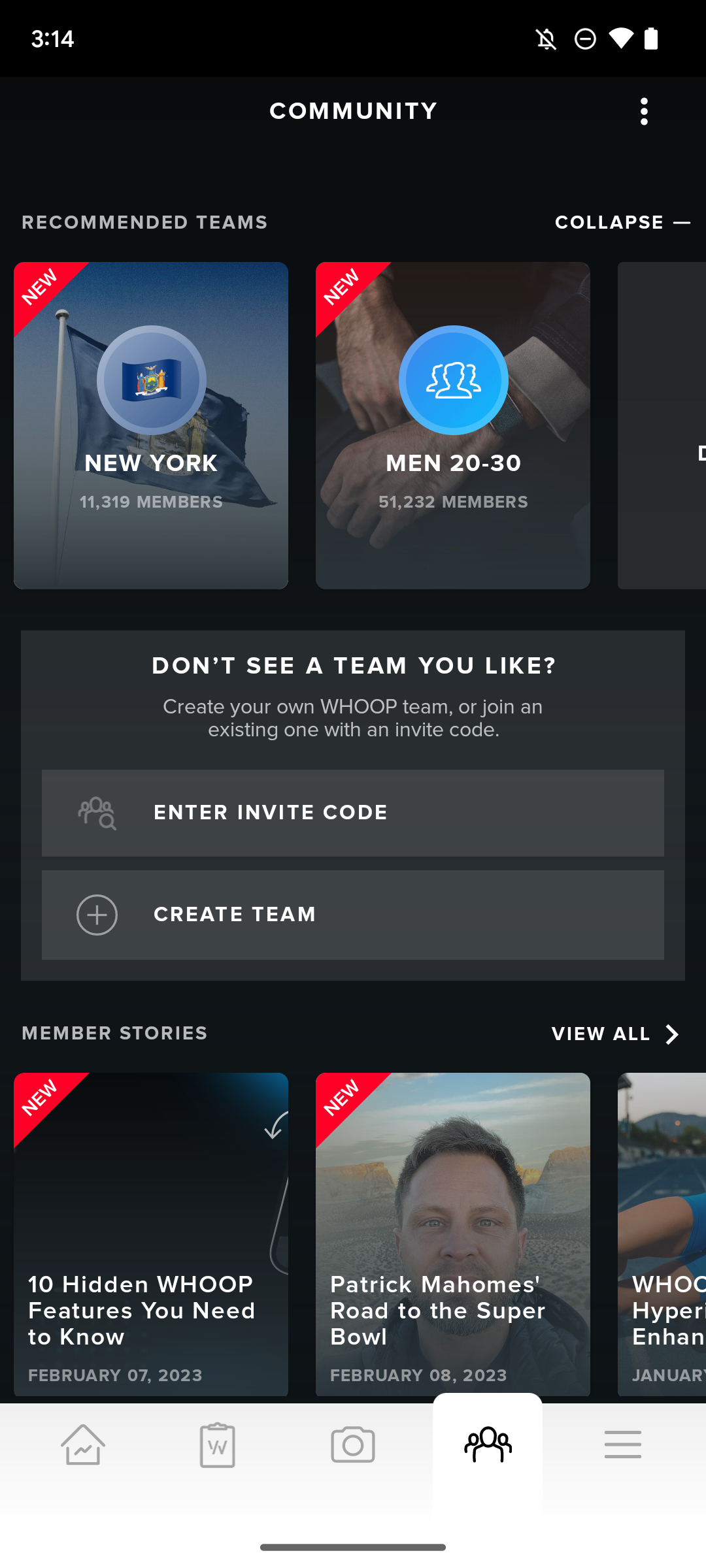Open the three-dot overflow menu

pos(644,112)
